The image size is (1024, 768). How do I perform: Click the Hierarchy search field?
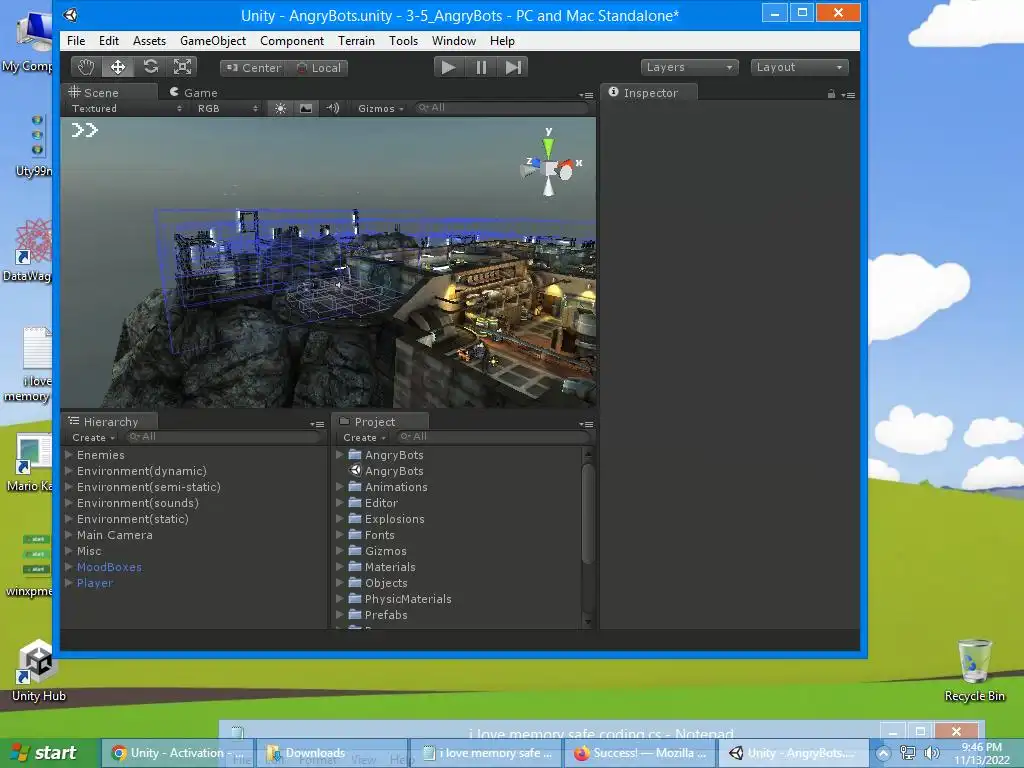point(224,437)
